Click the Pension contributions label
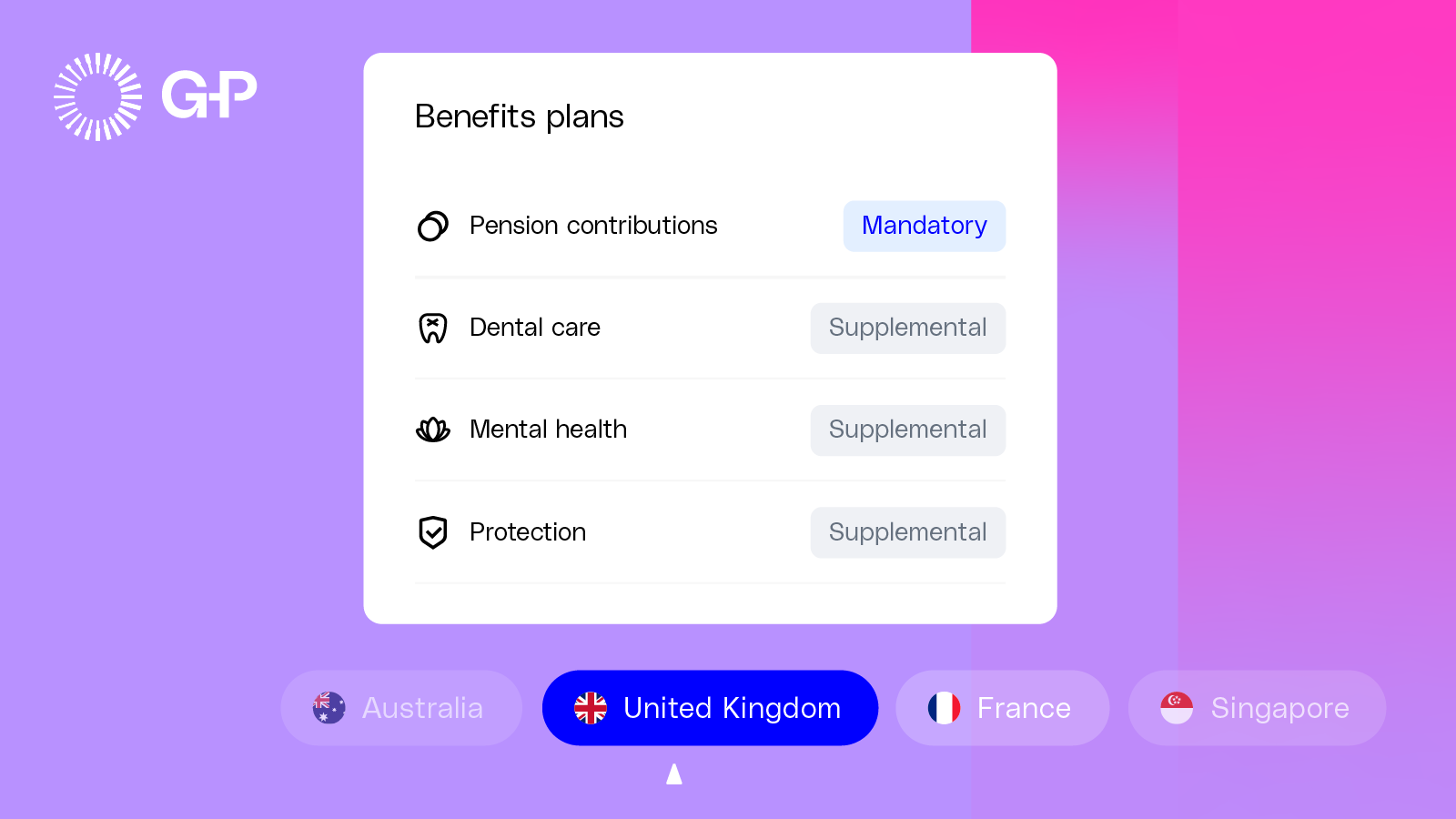The width and height of the screenshot is (1456, 819). 593,226
